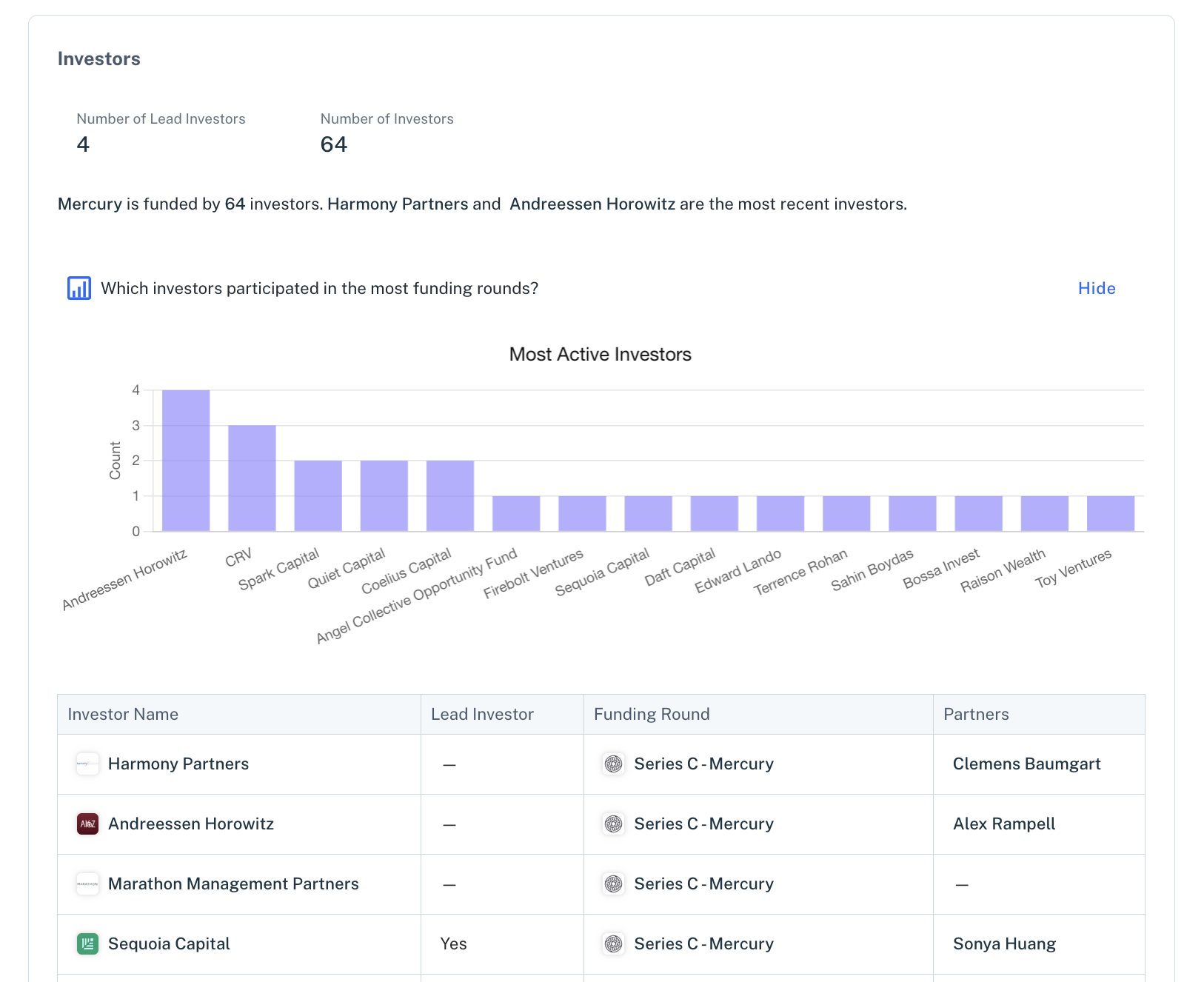Image resolution: width=1204 pixels, height=982 pixels.
Task: Hide the Most Active Investors chart
Action: pos(1097,288)
